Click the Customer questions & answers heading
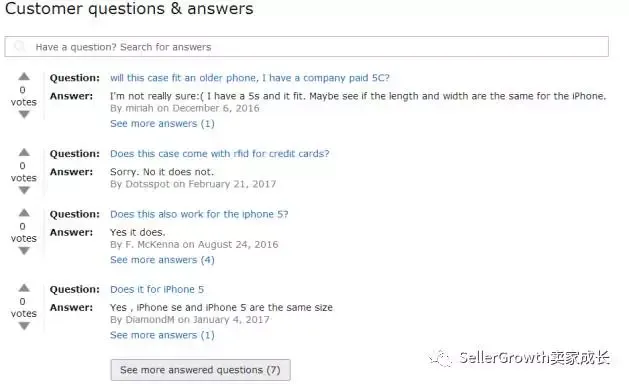Viewport: 629px width, 384px height. (x=129, y=8)
